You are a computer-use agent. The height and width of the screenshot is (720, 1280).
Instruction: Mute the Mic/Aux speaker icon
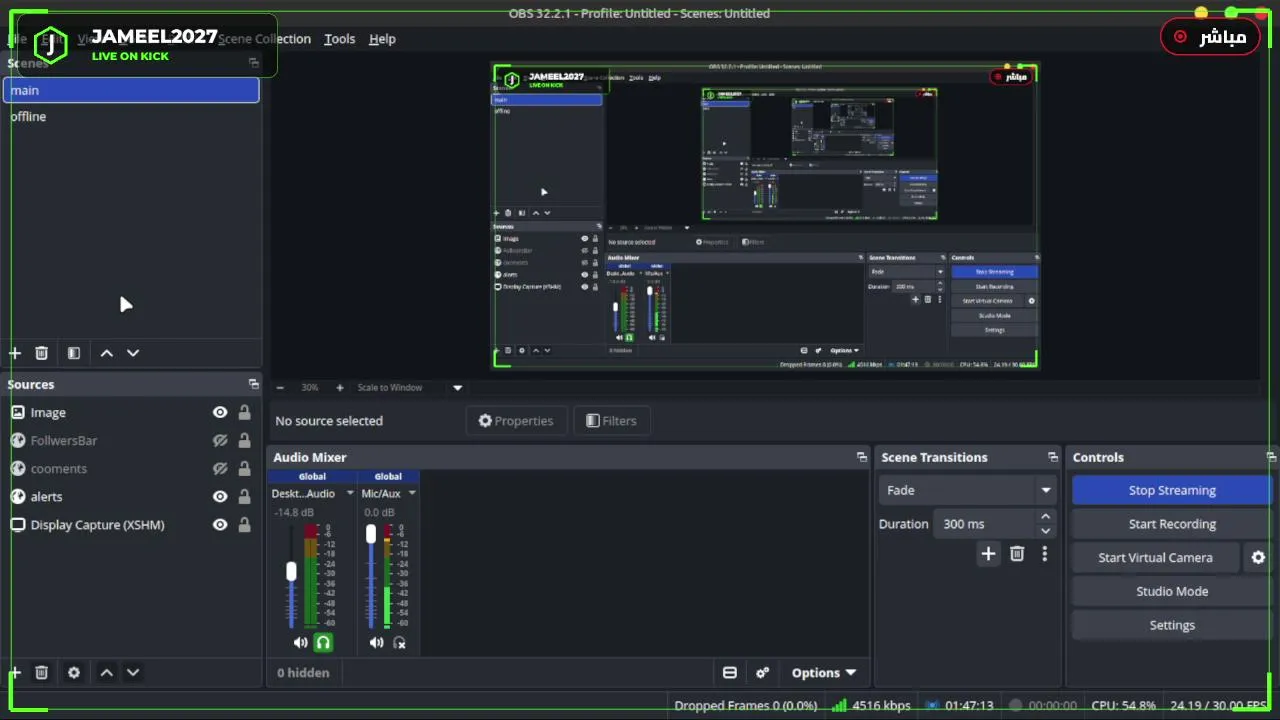(376, 643)
